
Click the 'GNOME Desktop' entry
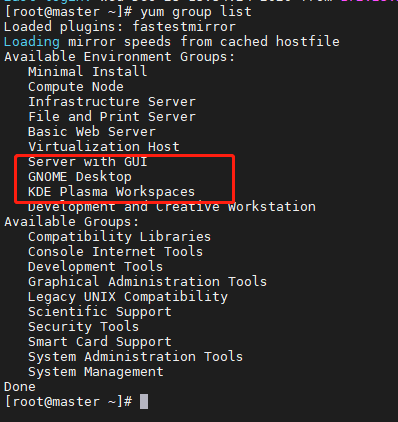(x=80, y=177)
